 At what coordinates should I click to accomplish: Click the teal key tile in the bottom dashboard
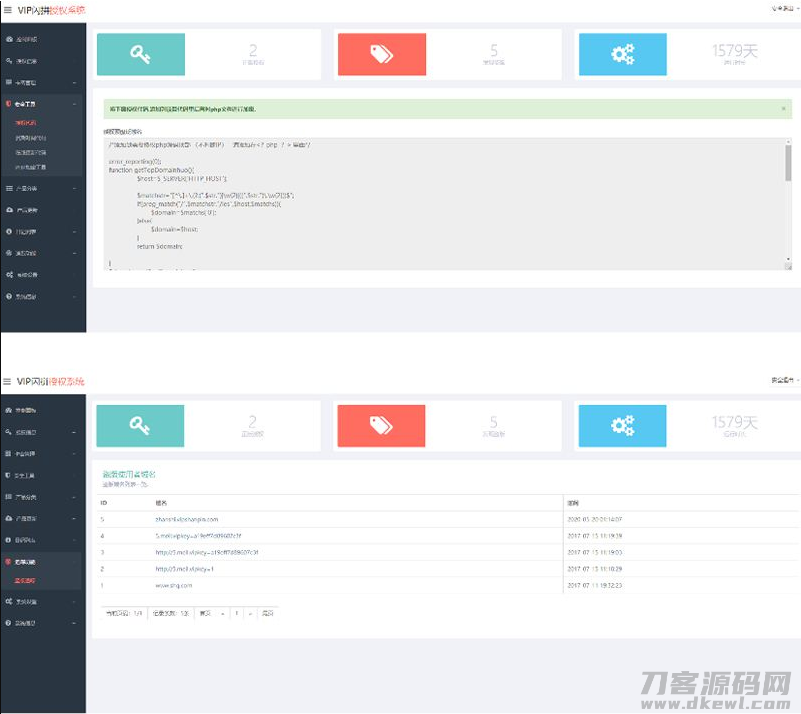pos(140,426)
